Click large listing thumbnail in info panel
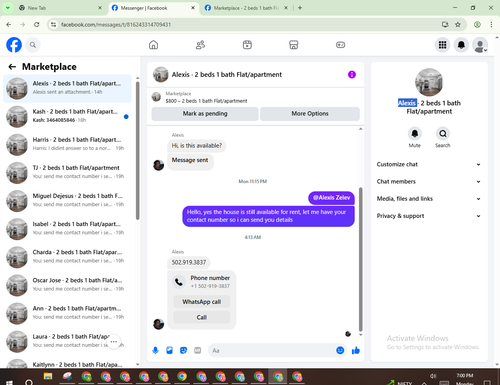Viewport: 500px width, 385px height. (x=429, y=82)
